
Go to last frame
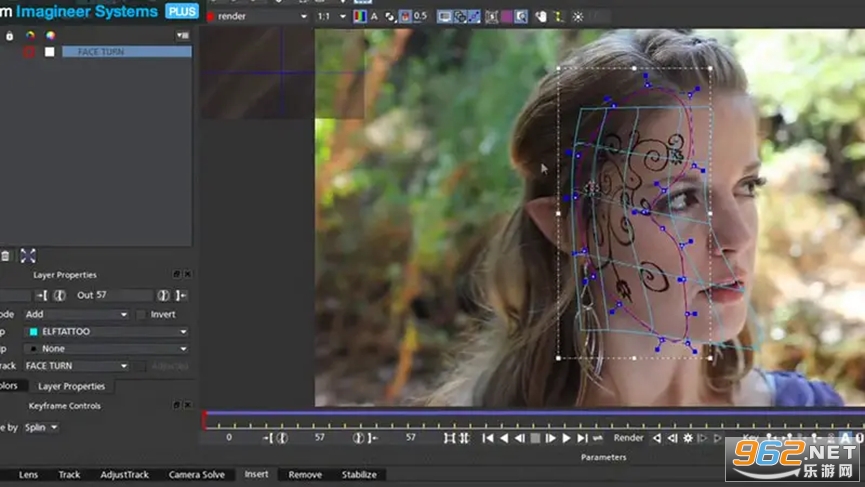582,438
